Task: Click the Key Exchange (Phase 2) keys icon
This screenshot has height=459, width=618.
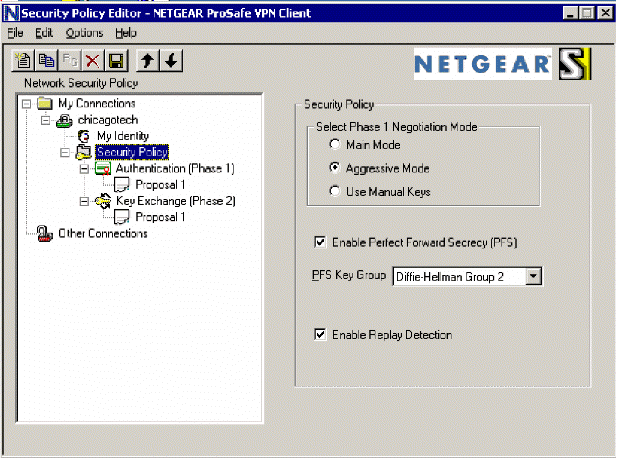Action: point(103,201)
